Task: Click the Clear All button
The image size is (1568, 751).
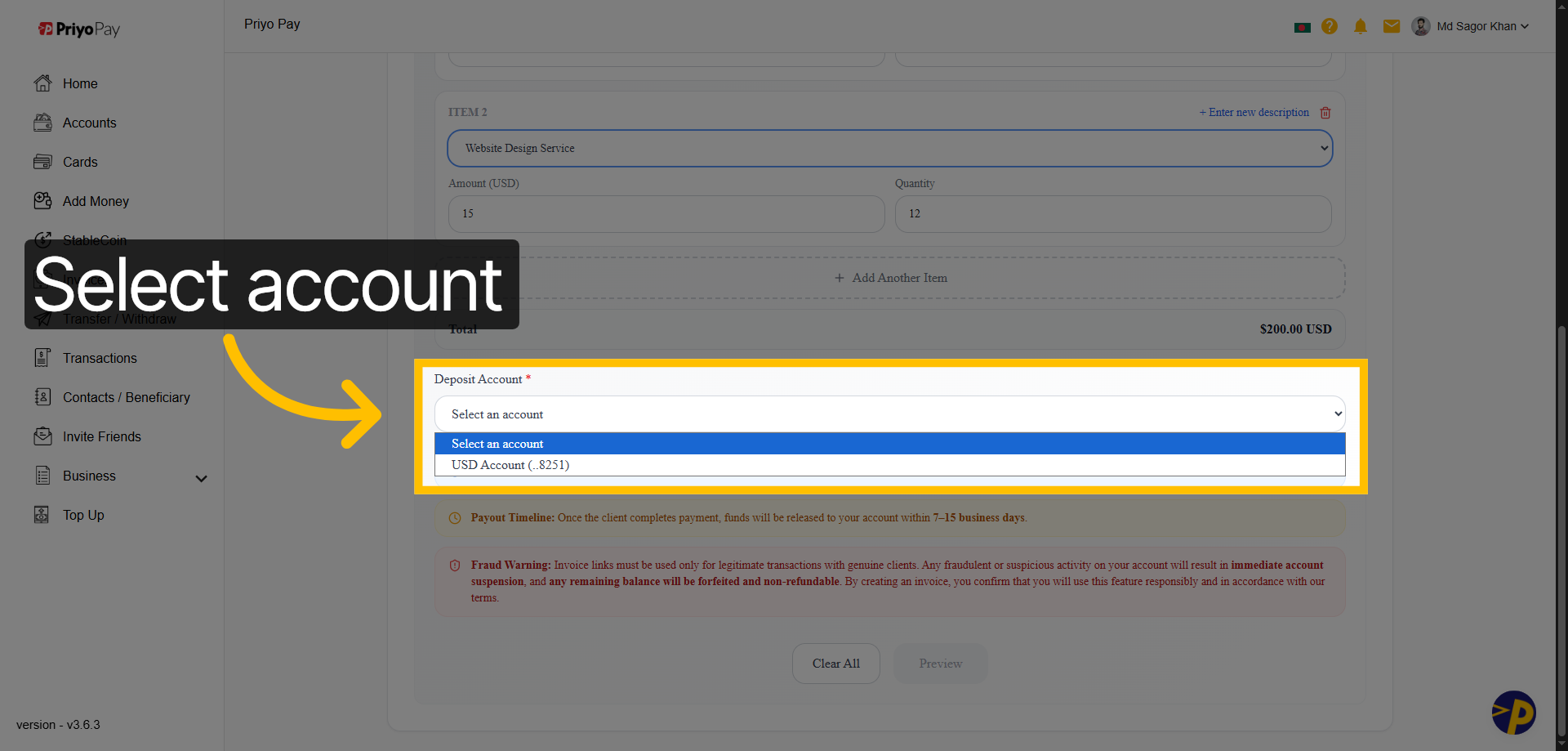Action: pyautogui.click(x=835, y=664)
